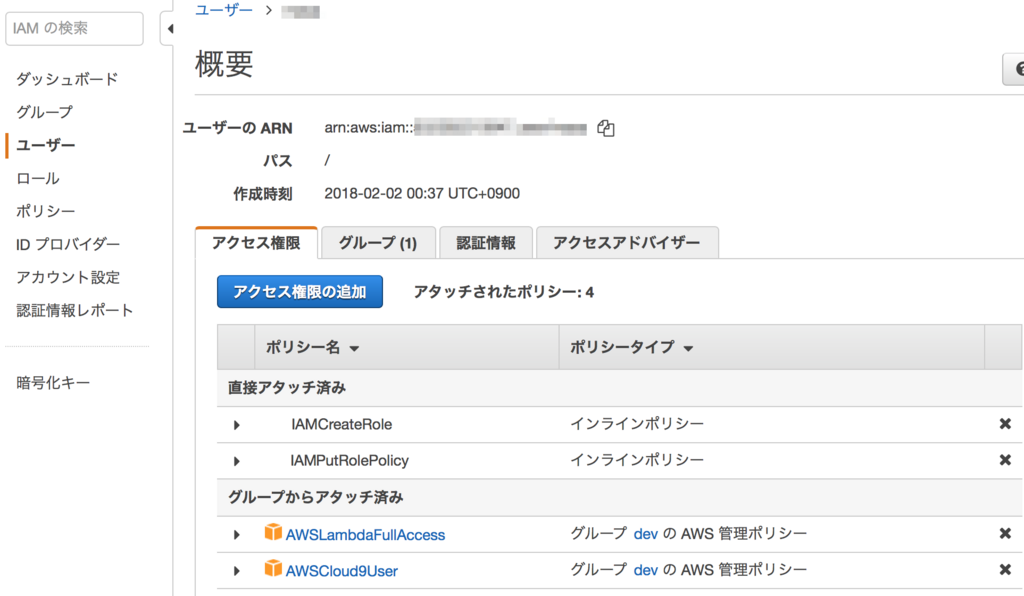Switch to the アクセス権限 tab
Image resolution: width=1024 pixels, height=596 pixels.
point(256,243)
